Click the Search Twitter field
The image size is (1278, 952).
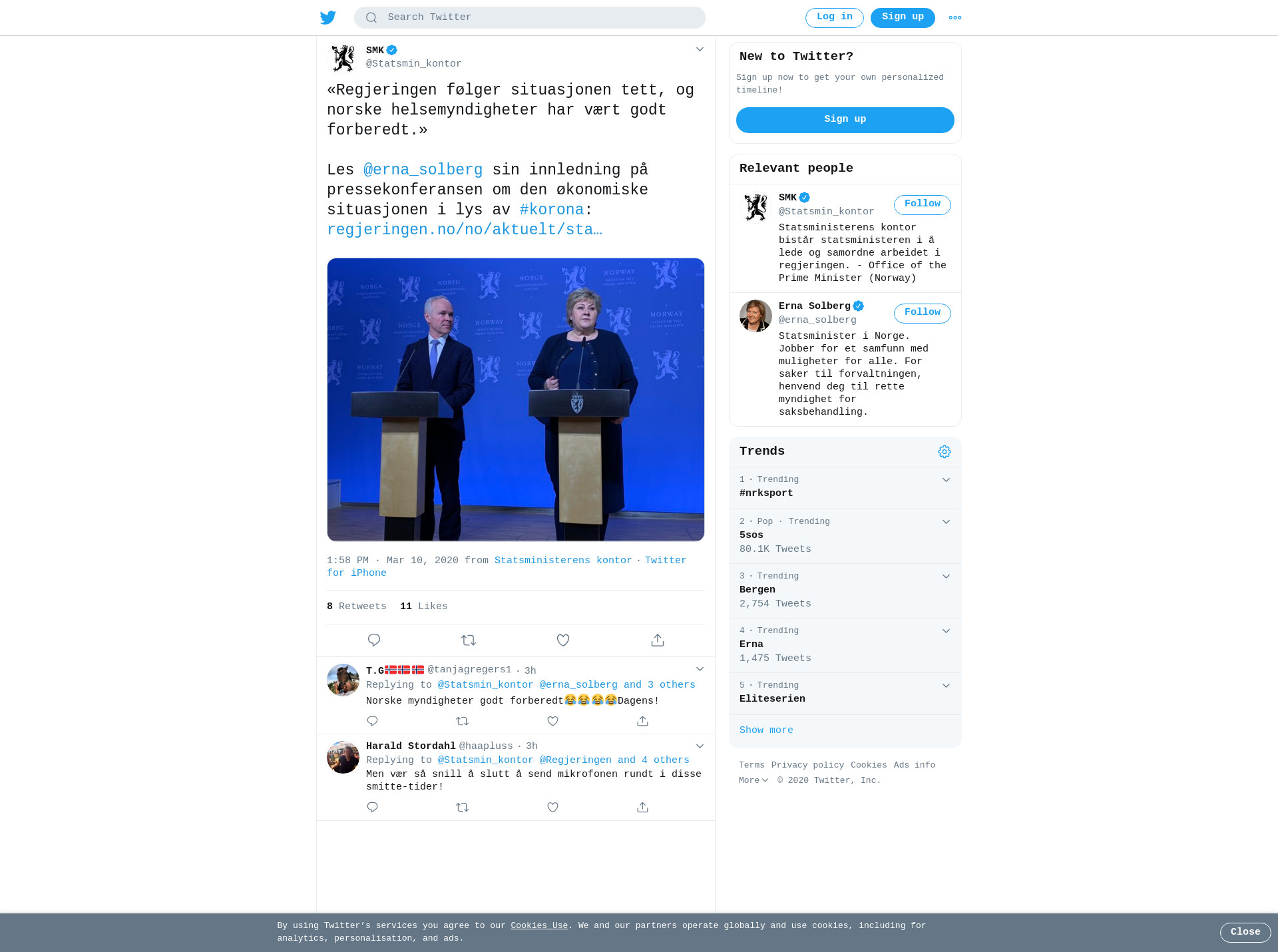tap(530, 18)
